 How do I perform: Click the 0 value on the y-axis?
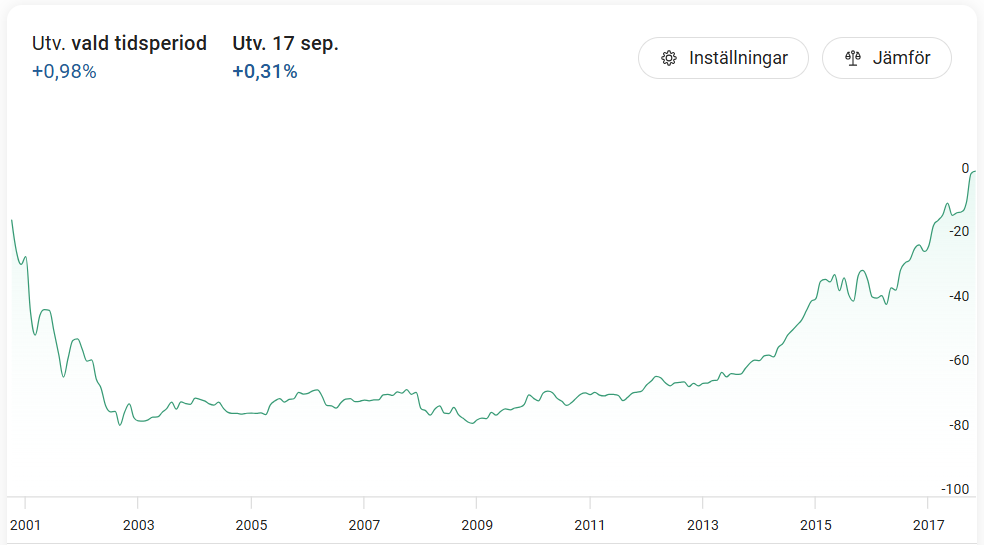tap(965, 168)
